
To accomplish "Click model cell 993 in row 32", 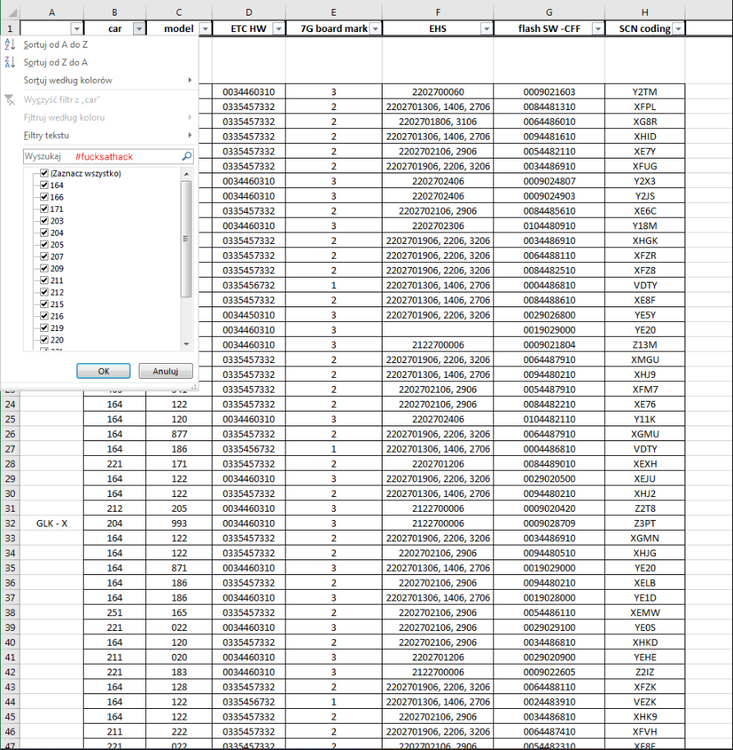I will pyautogui.click(x=179, y=523).
